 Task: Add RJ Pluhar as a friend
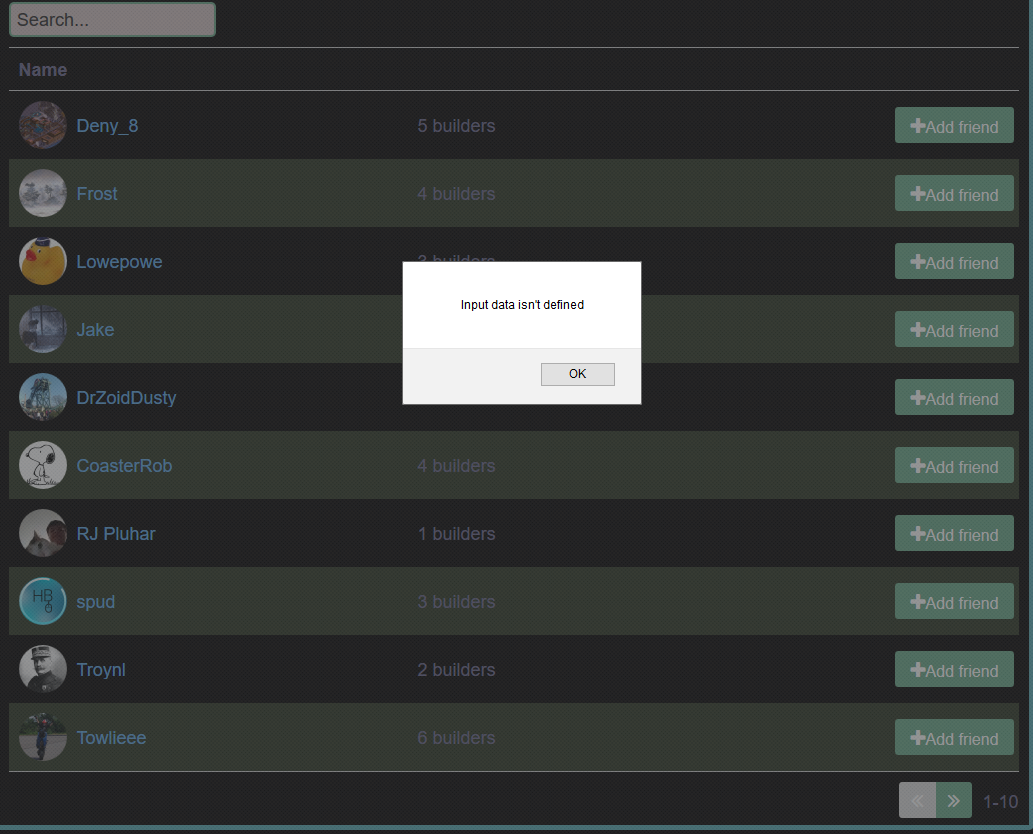(x=953, y=533)
